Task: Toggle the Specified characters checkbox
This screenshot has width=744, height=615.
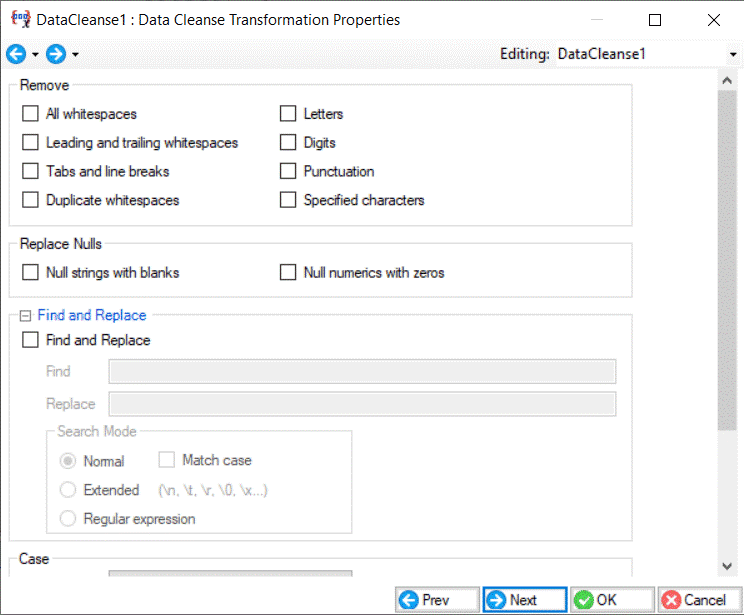Action: [x=288, y=200]
